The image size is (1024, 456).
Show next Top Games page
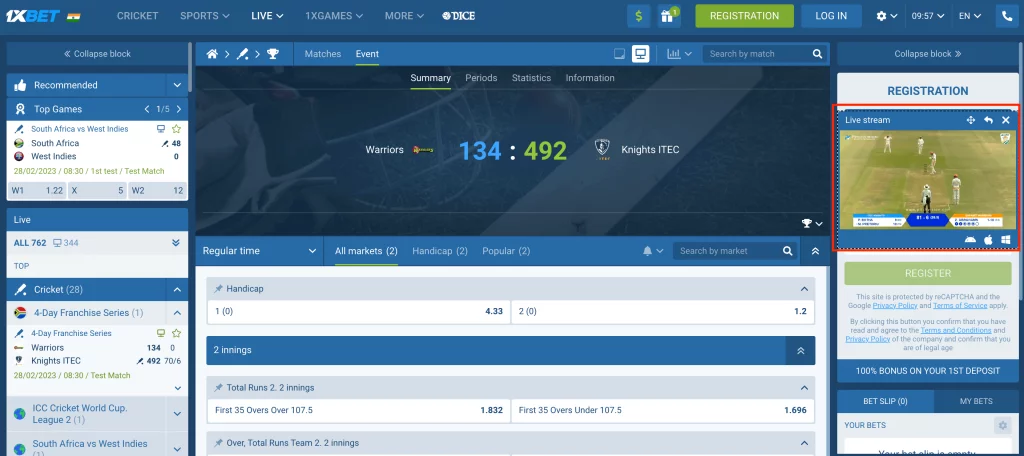(x=178, y=109)
